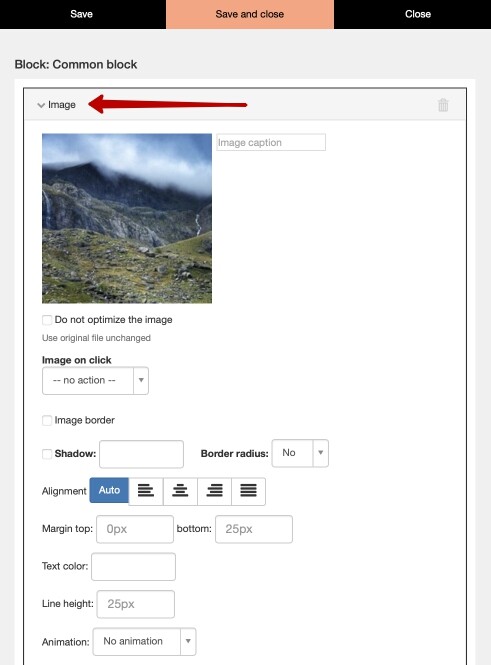Open the Image on click dropdown
This screenshot has height=665, width=491.
click(x=95, y=380)
